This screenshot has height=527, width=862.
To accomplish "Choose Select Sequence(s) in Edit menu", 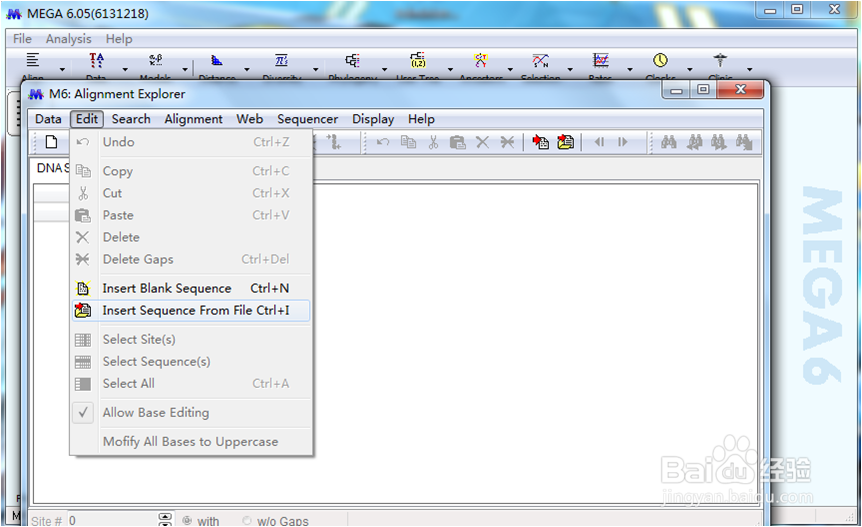I will tap(191, 362).
